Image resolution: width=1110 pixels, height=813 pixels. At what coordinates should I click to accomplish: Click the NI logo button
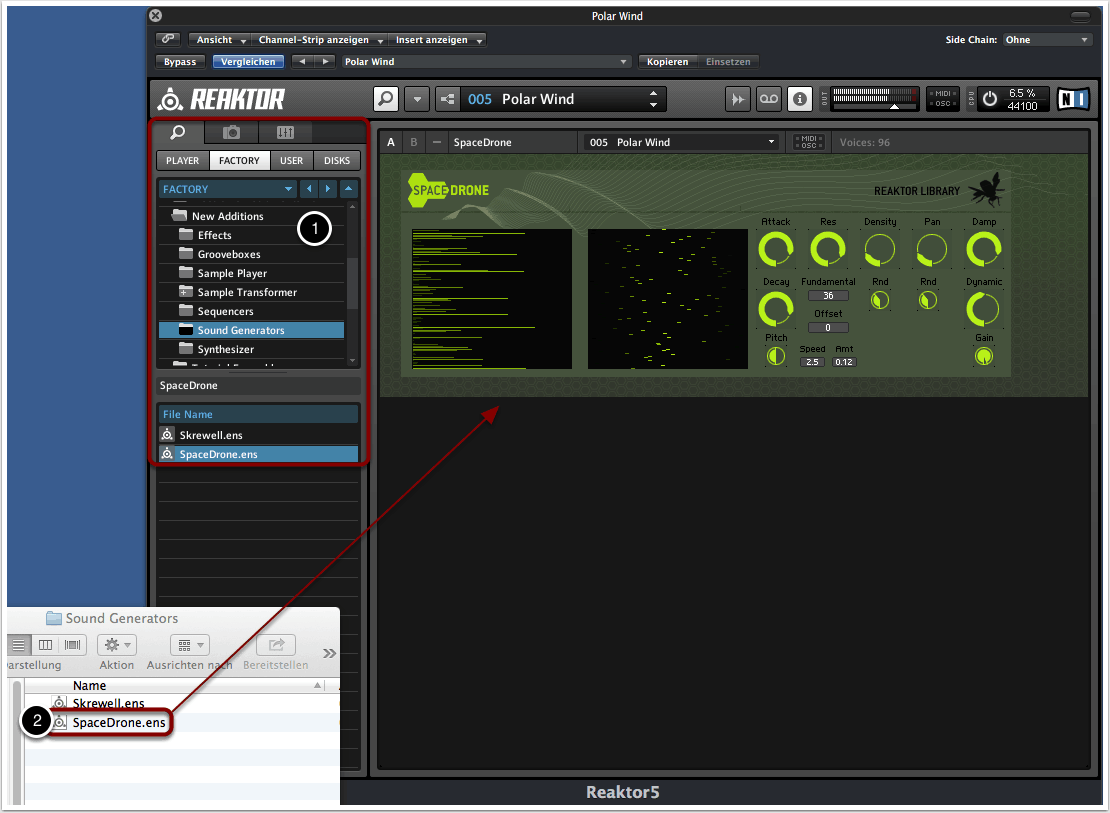1073,99
